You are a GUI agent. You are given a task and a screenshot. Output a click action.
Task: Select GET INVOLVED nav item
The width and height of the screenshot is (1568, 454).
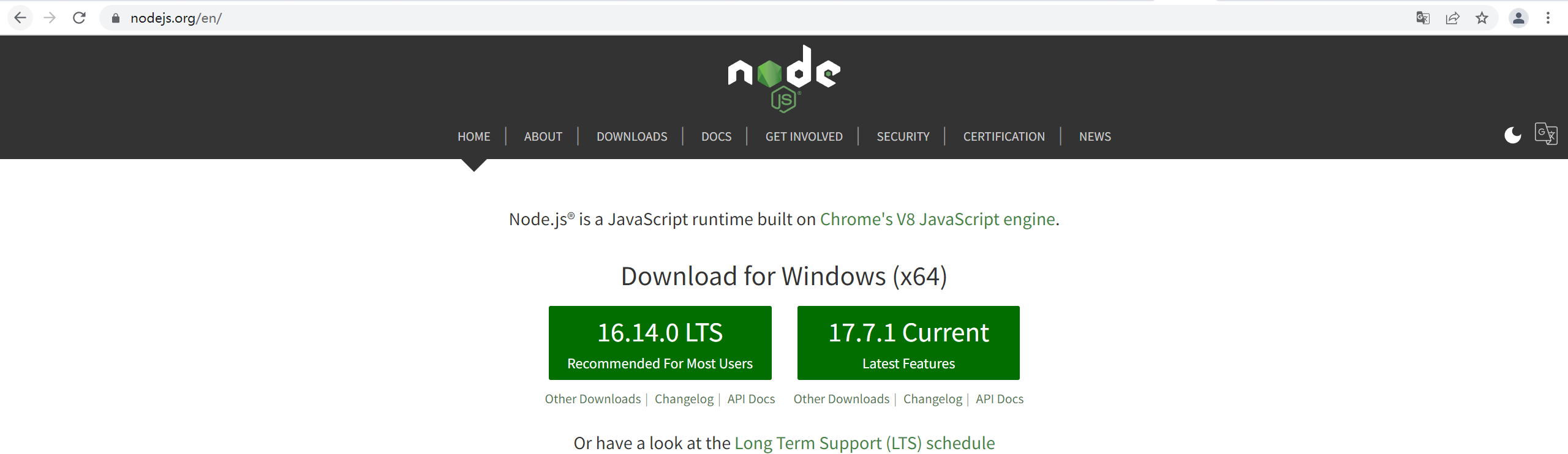[x=804, y=136]
